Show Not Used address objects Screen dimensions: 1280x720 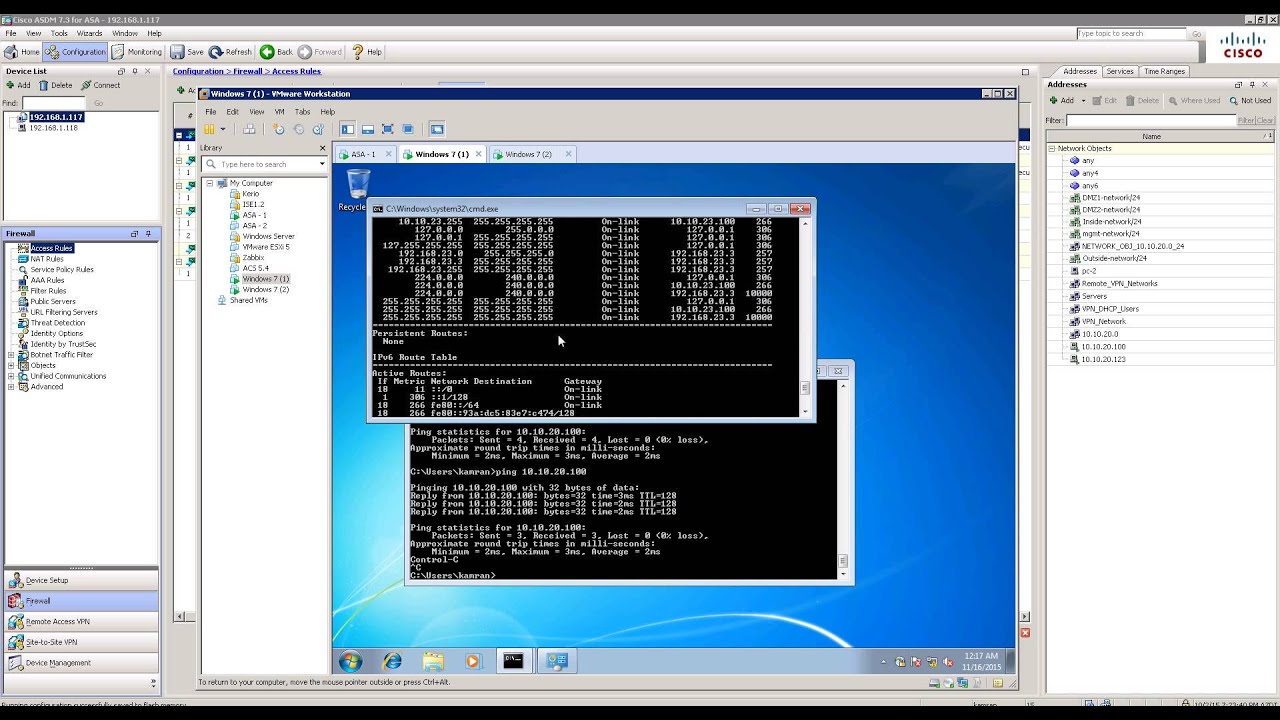click(1250, 100)
